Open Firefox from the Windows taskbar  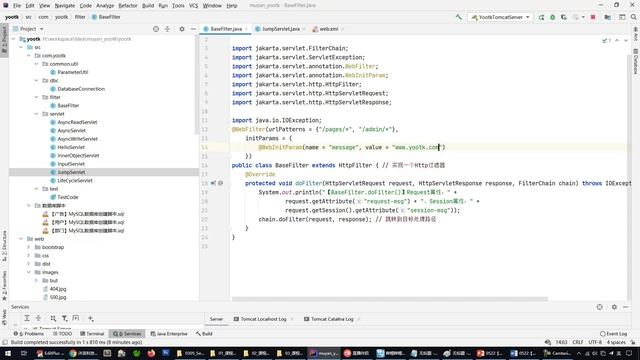[151, 353]
